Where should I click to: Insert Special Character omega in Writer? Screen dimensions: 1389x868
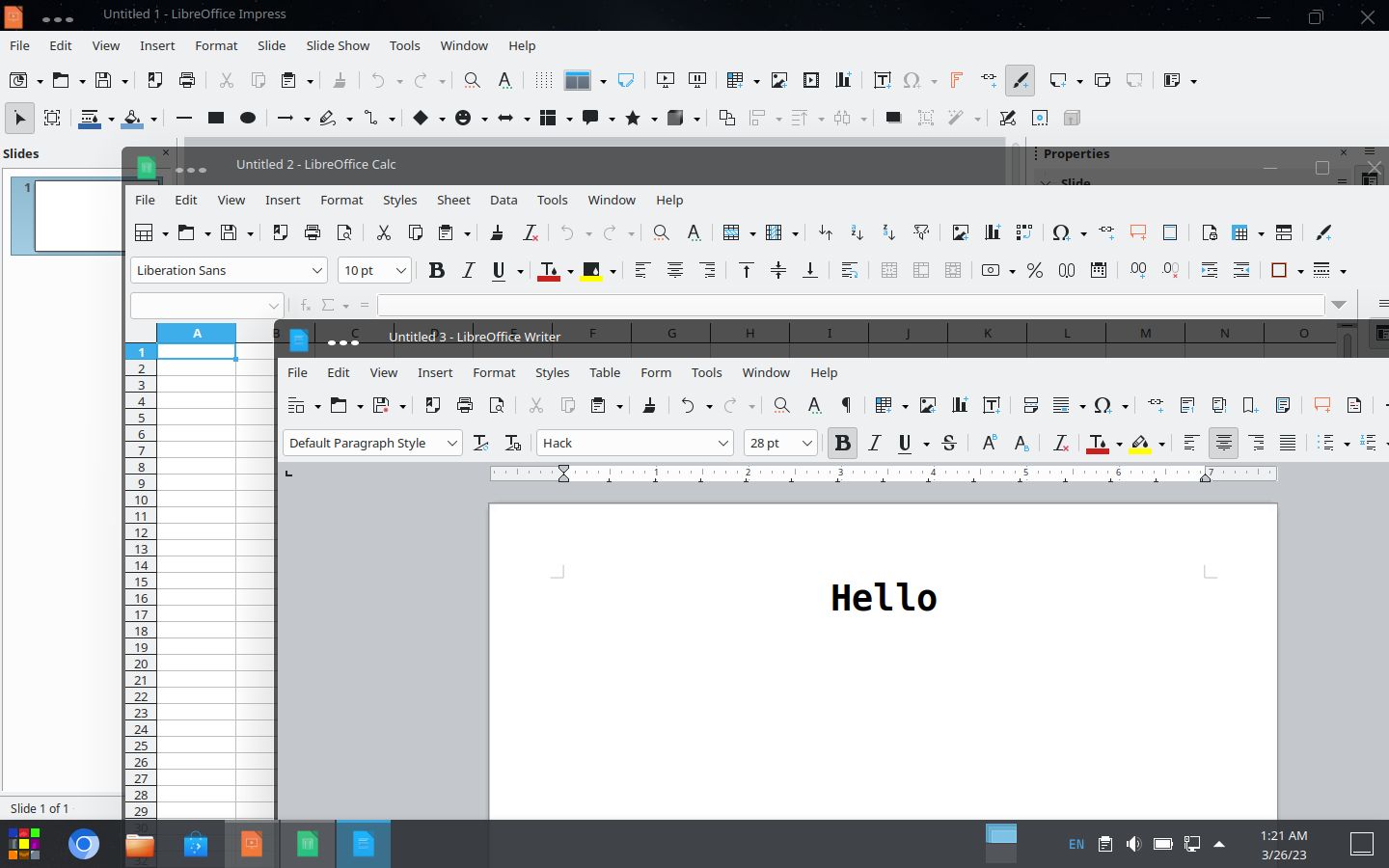pyautogui.click(x=1103, y=405)
